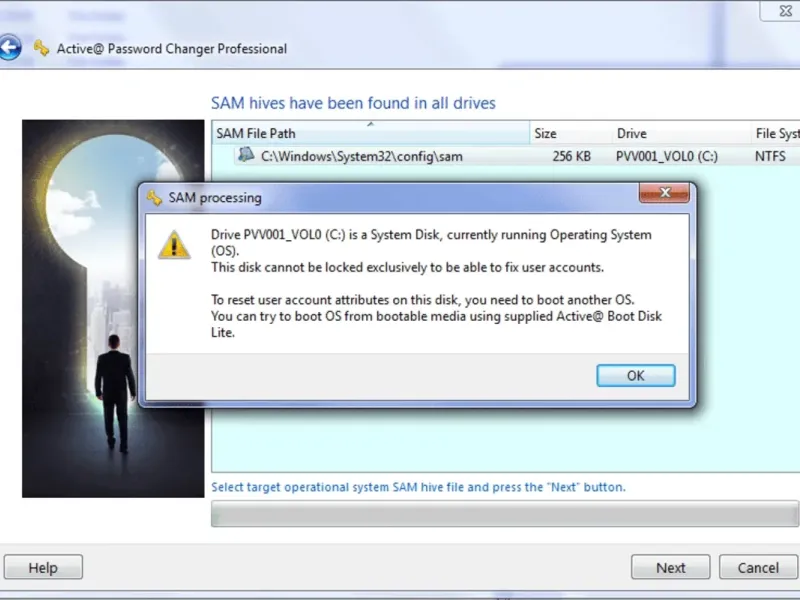Click the NTFS file system cell
Viewport: 800px width, 600px height.
tap(770, 156)
